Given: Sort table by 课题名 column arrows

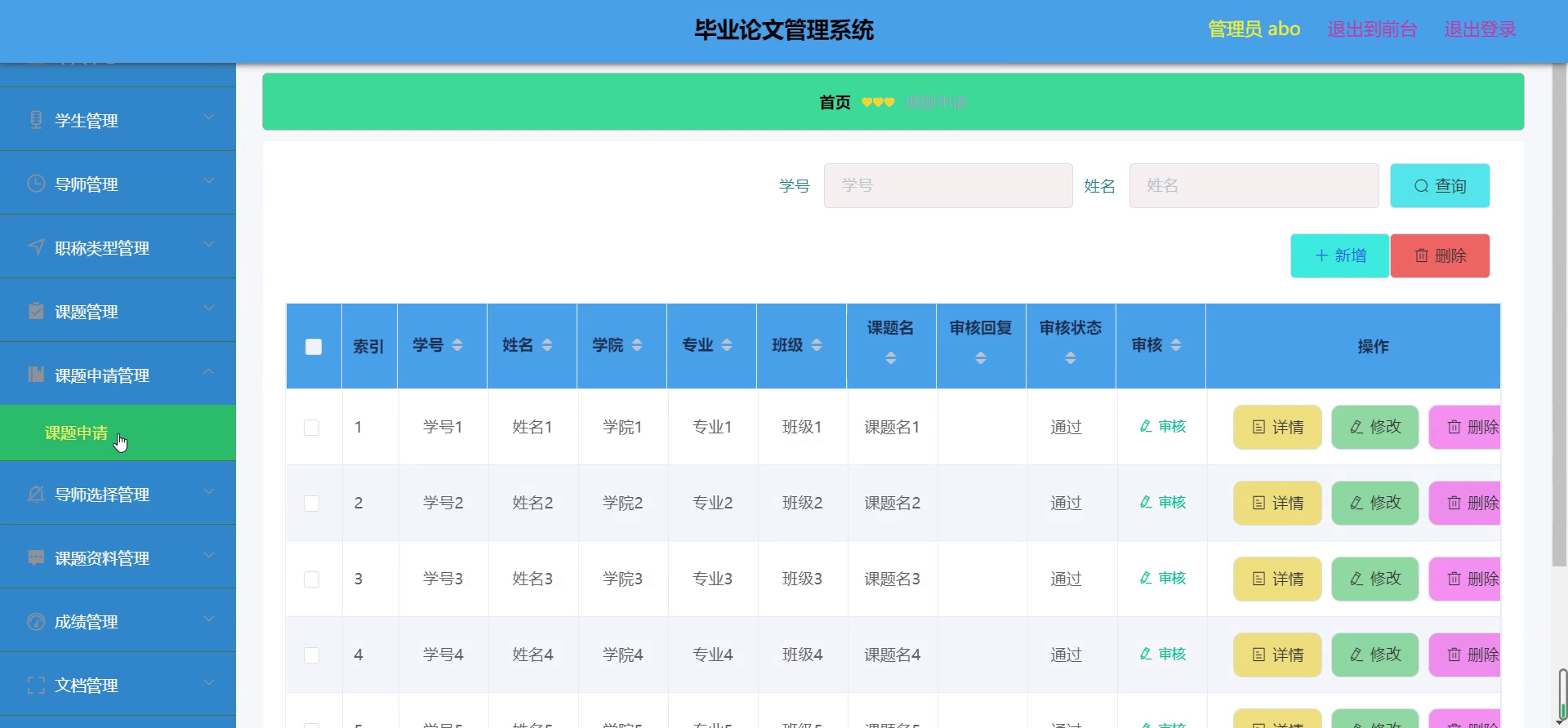Looking at the screenshot, I should [891, 358].
